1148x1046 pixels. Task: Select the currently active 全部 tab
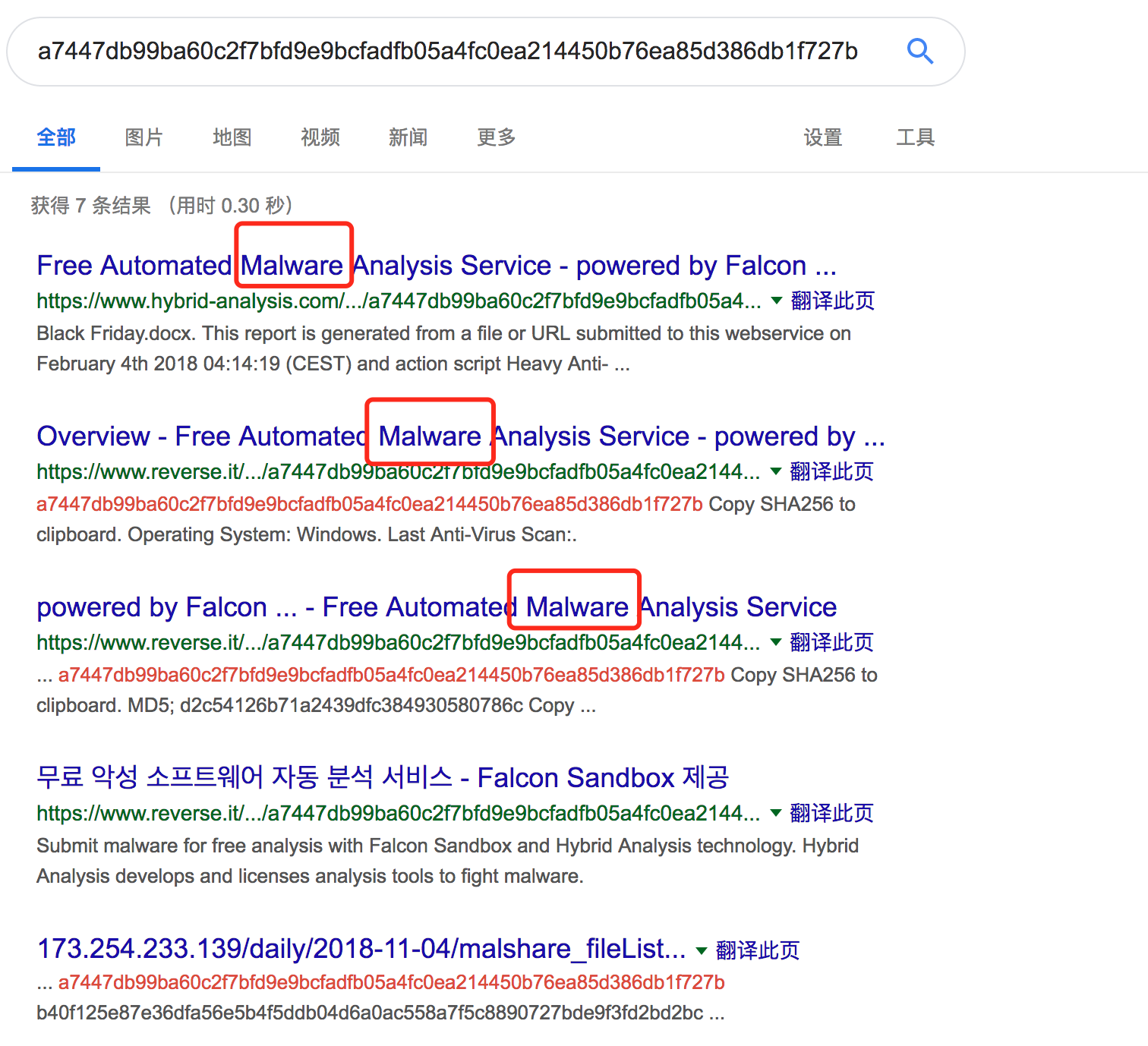(55, 137)
